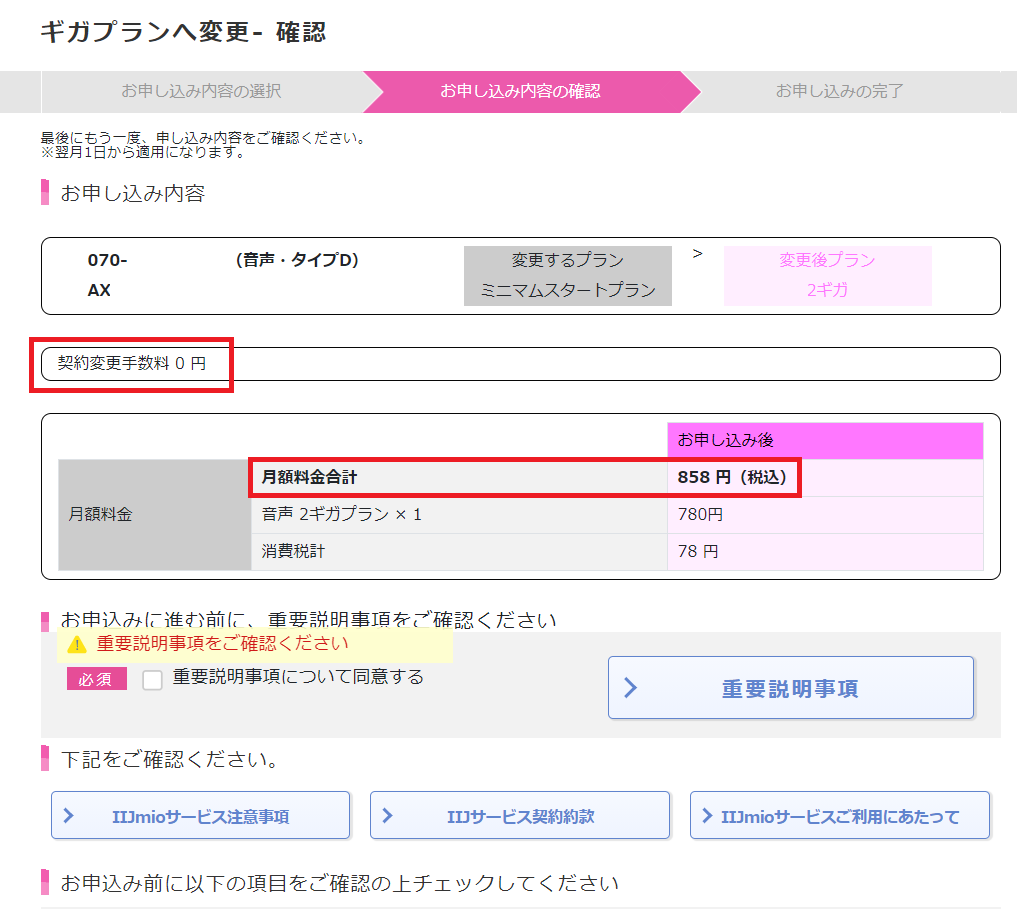The width and height of the screenshot is (1017, 909).
Task: Select the 858 円(税込) total cell
Action: tap(732, 477)
